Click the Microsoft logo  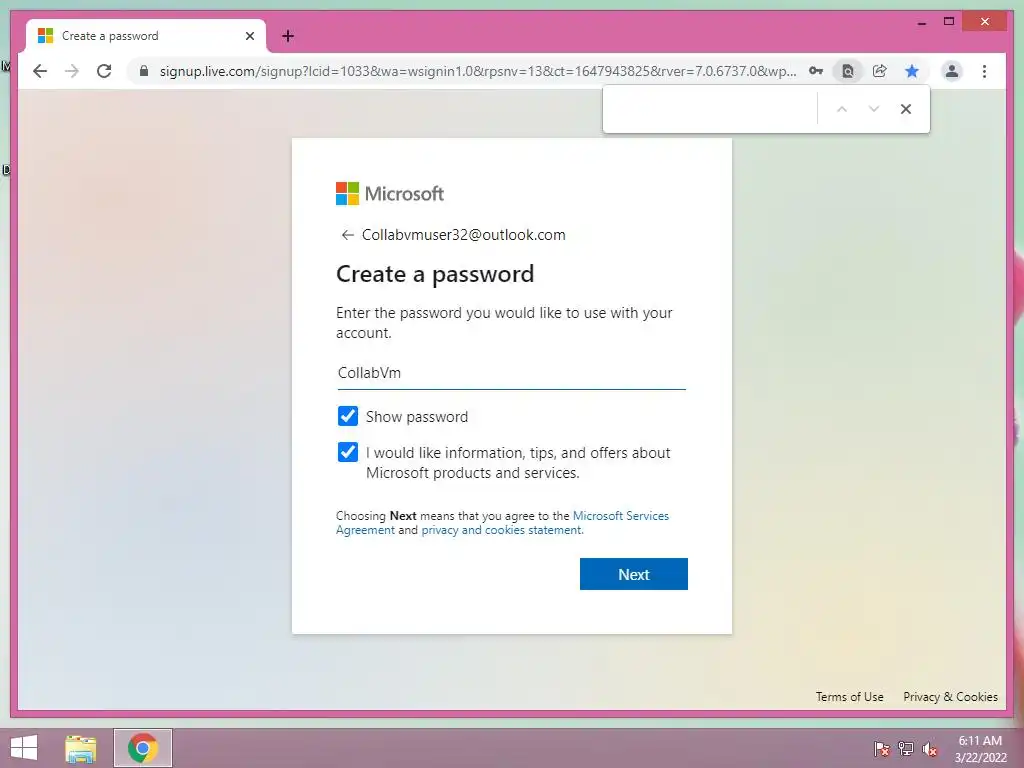tap(390, 193)
